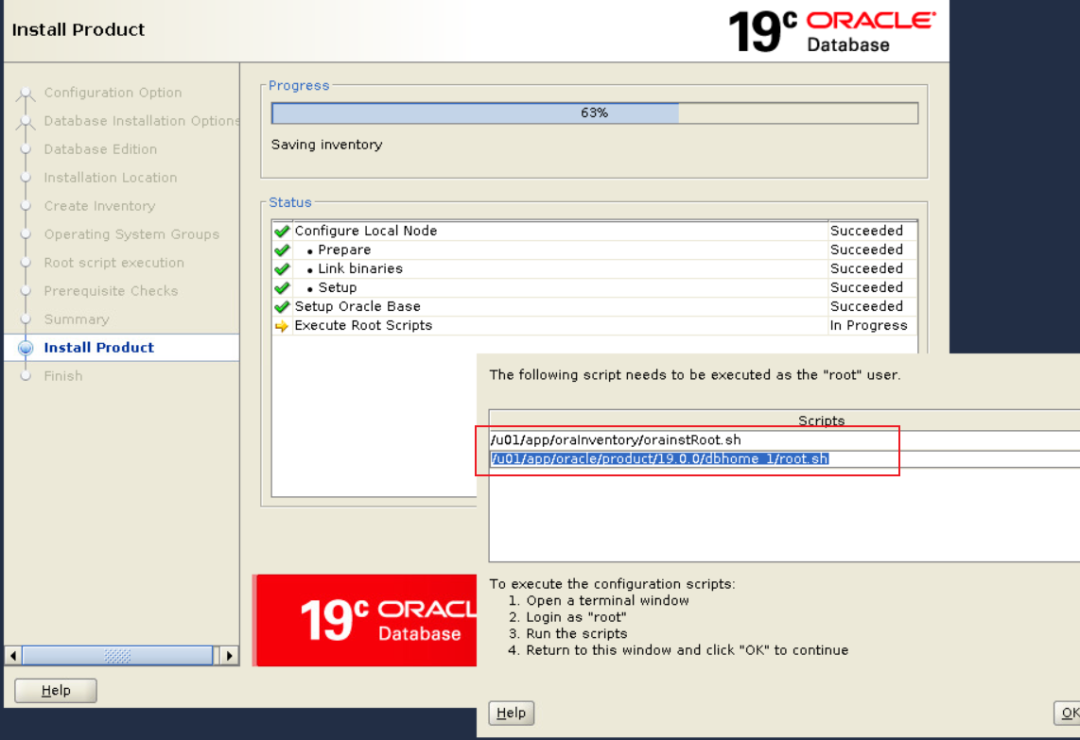
Task: Select Summary step in sidebar
Action: [76, 319]
